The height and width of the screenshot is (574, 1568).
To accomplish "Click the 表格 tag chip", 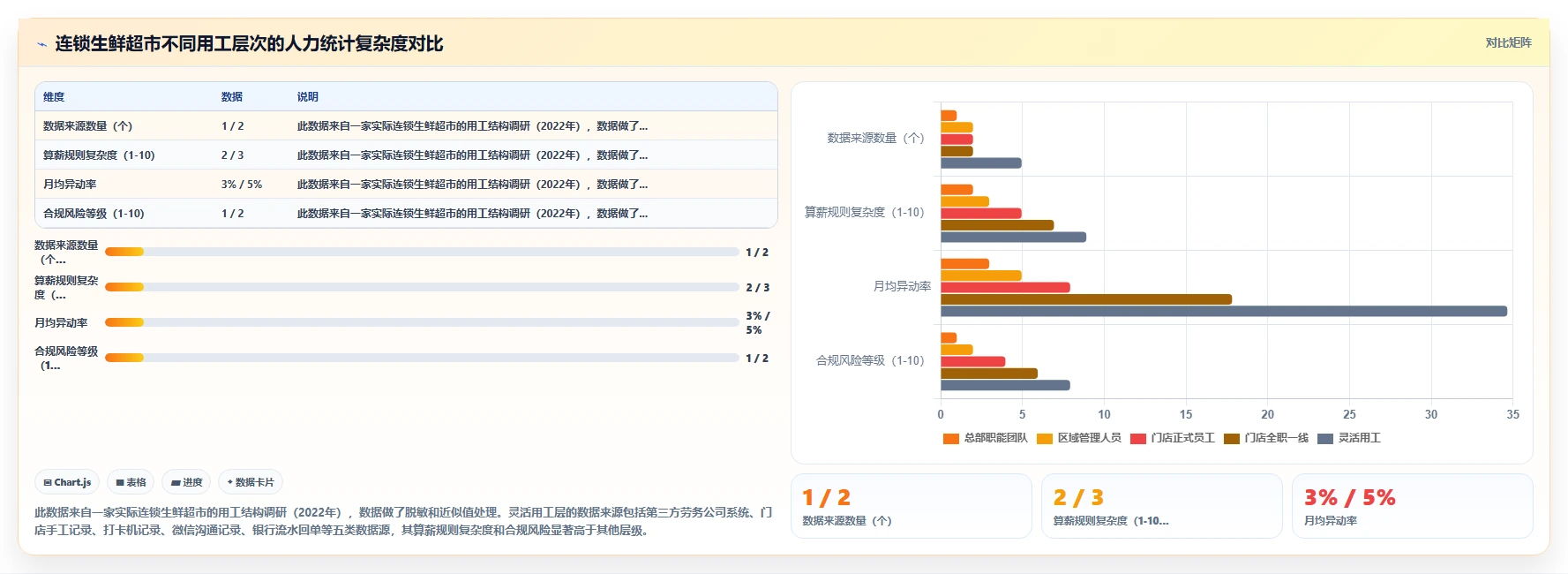I will 131,482.
